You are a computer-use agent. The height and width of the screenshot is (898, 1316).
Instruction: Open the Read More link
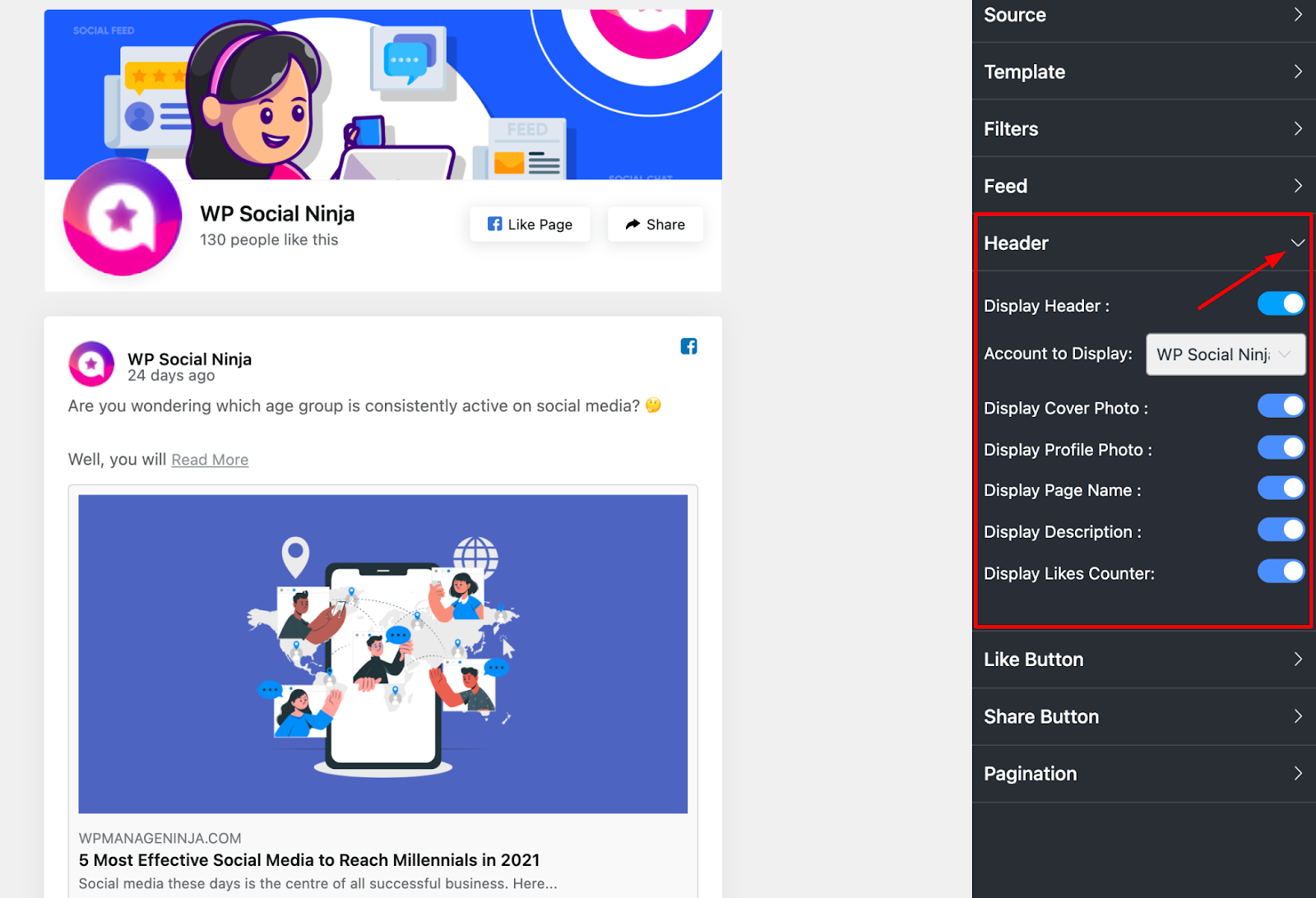[x=210, y=460]
